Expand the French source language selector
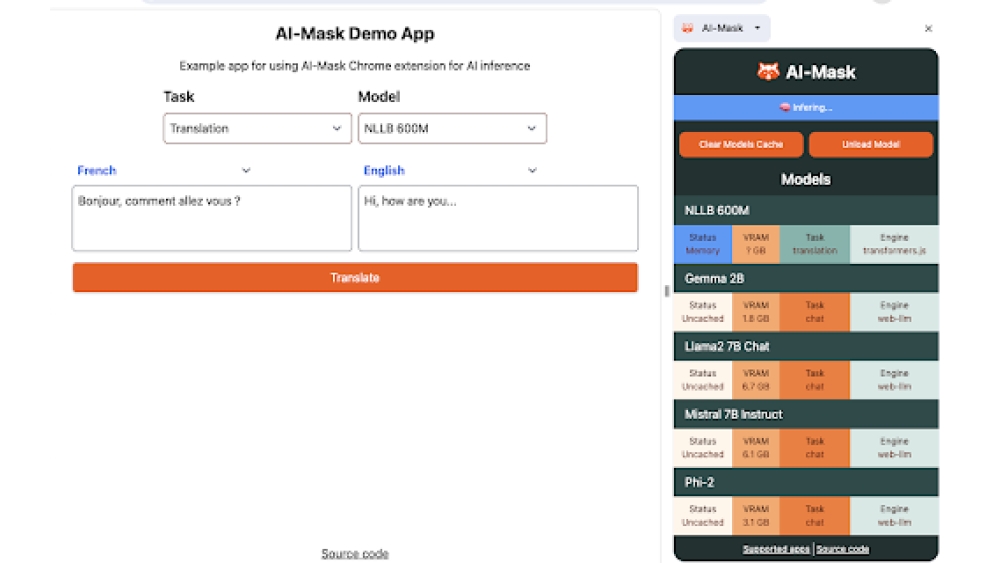Image resolution: width=1000 pixels, height=563 pixels. tap(164, 170)
